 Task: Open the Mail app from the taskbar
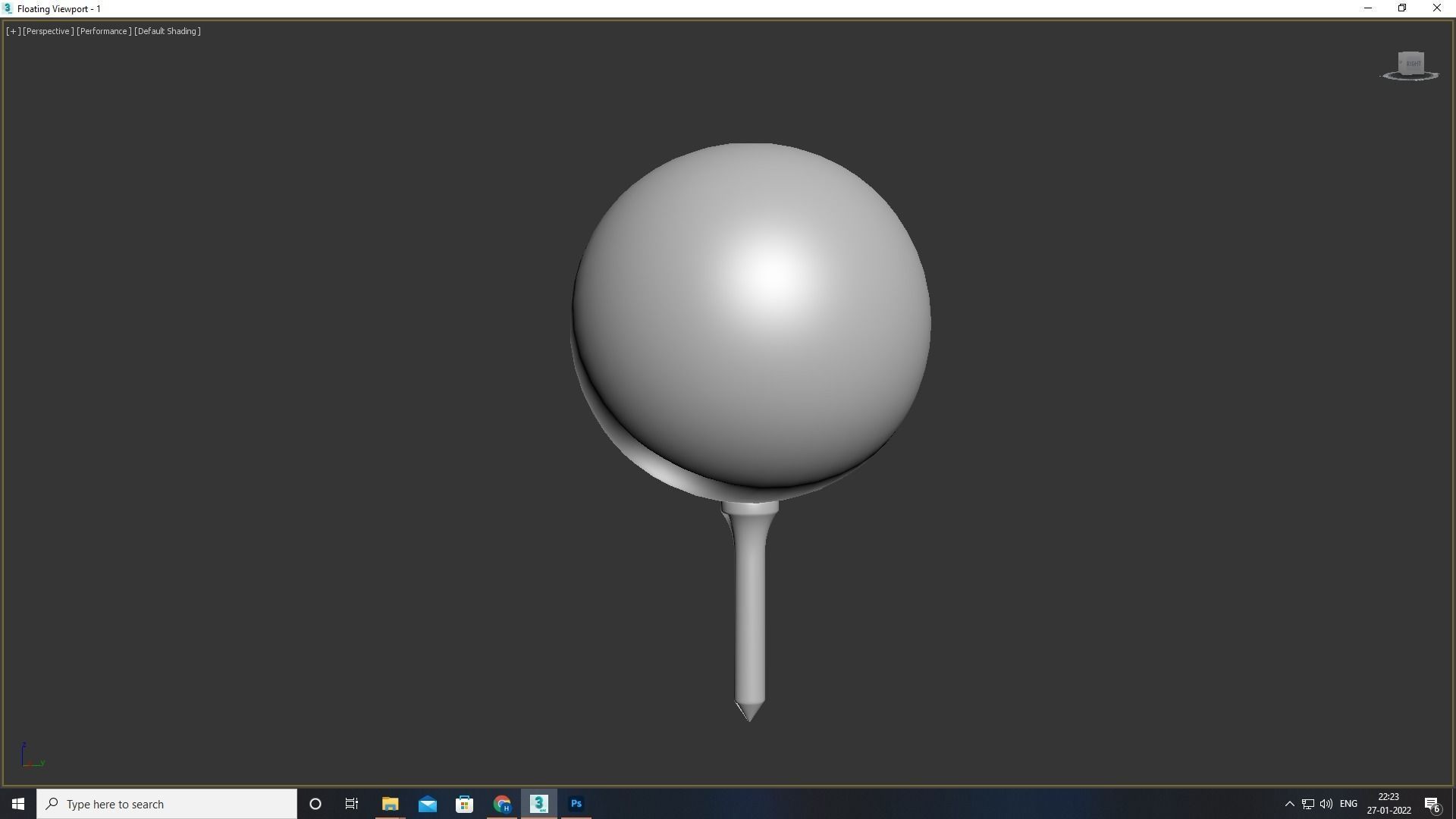pyautogui.click(x=427, y=804)
